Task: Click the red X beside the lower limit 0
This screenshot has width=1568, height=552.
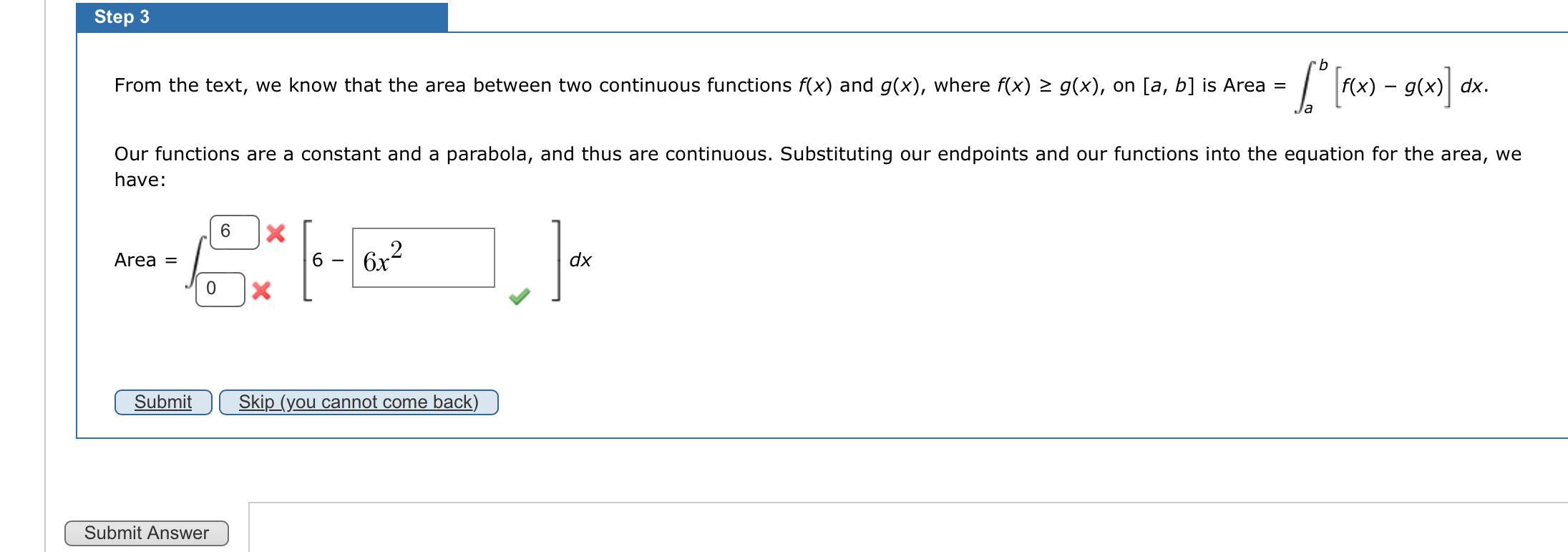Action: pyautogui.click(x=260, y=289)
